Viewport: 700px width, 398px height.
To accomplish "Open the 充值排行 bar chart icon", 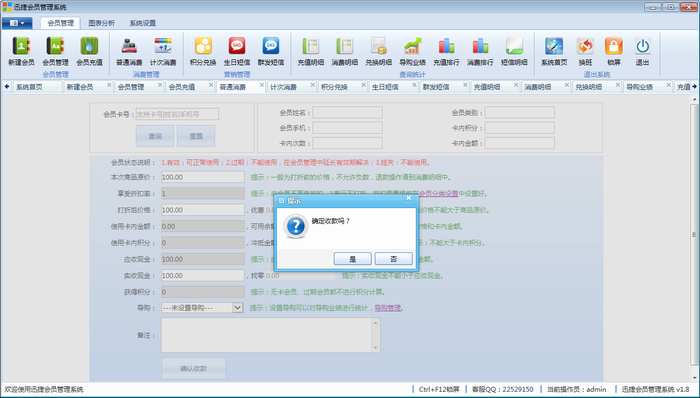I will pos(446,51).
